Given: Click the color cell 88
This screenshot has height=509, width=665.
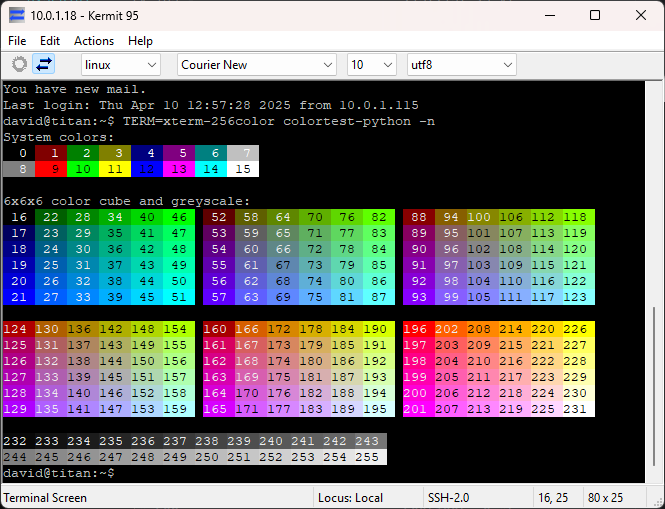Looking at the screenshot, I should tap(419, 217).
